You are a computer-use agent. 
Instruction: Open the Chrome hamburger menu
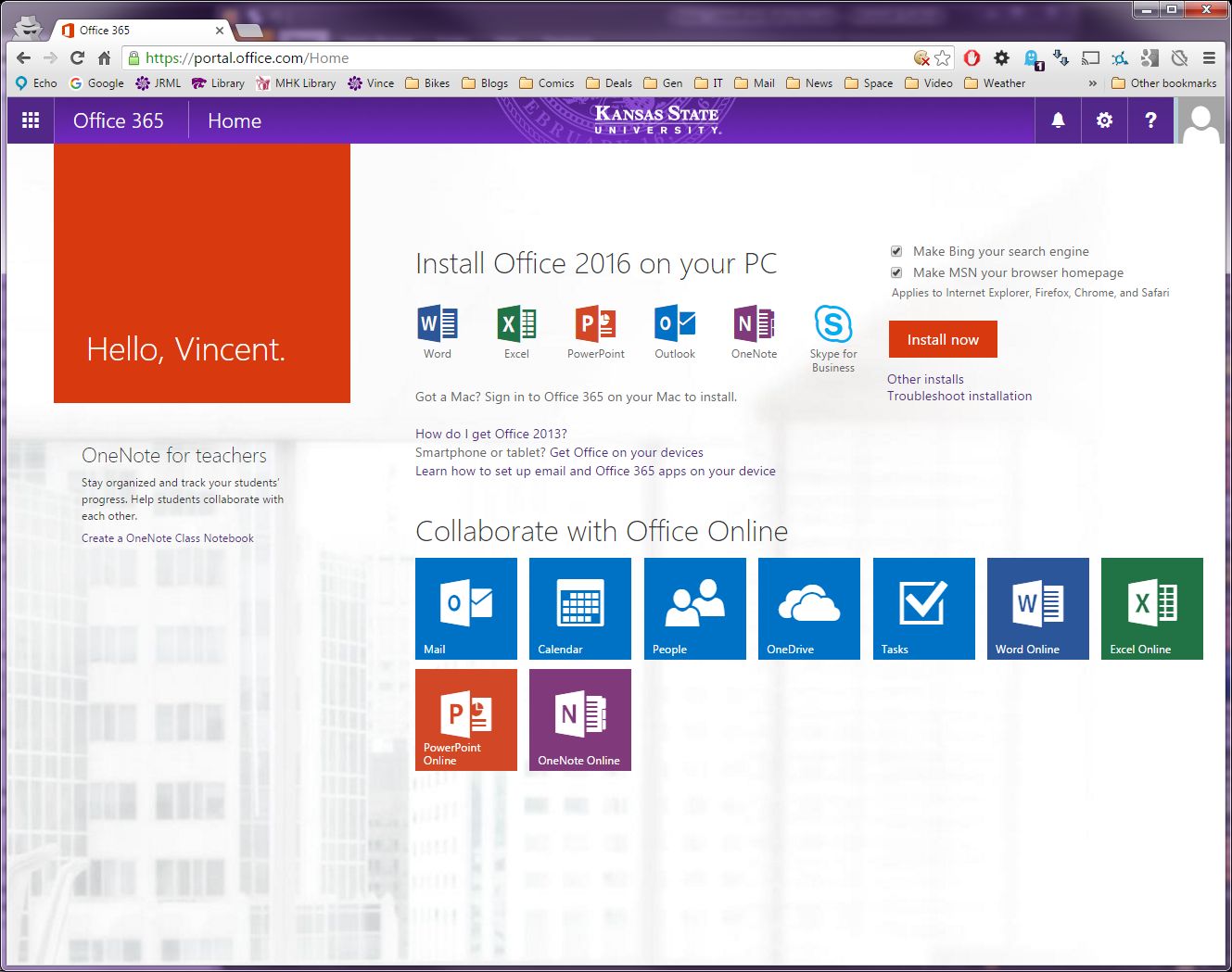coord(1209,57)
